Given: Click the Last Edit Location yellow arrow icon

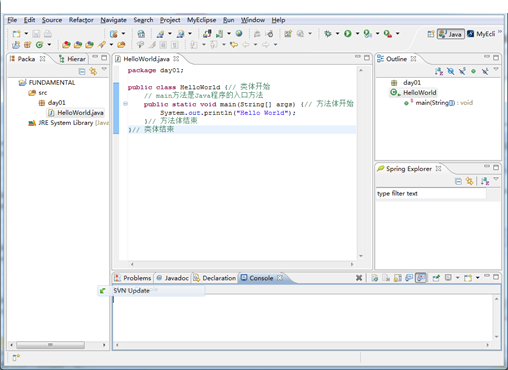Looking at the screenshot, I should [234, 44].
